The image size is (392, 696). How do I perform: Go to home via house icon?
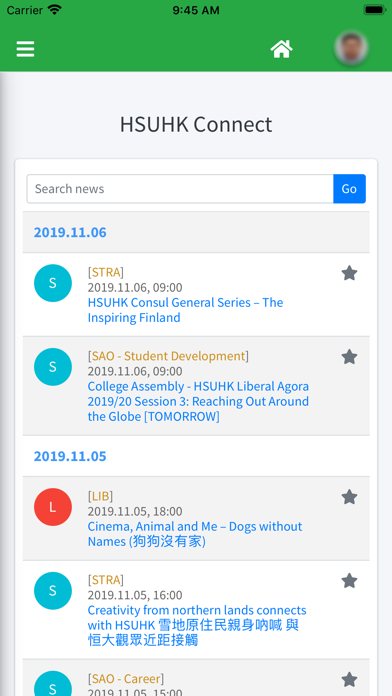(x=282, y=49)
